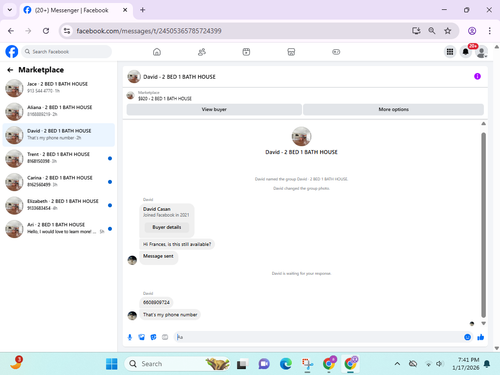Click the Search Facebook field
Viewport: 500px width, 375px height.
tap(67, 52)
